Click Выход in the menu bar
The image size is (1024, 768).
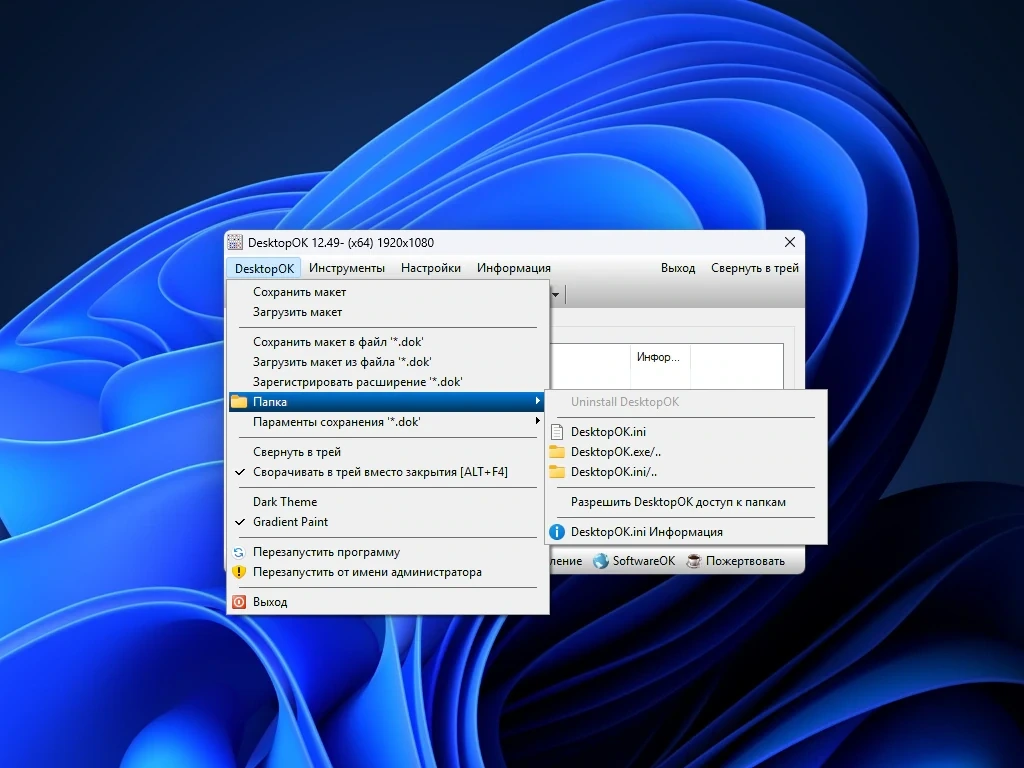pyautogui.click(x=678, y=268)
